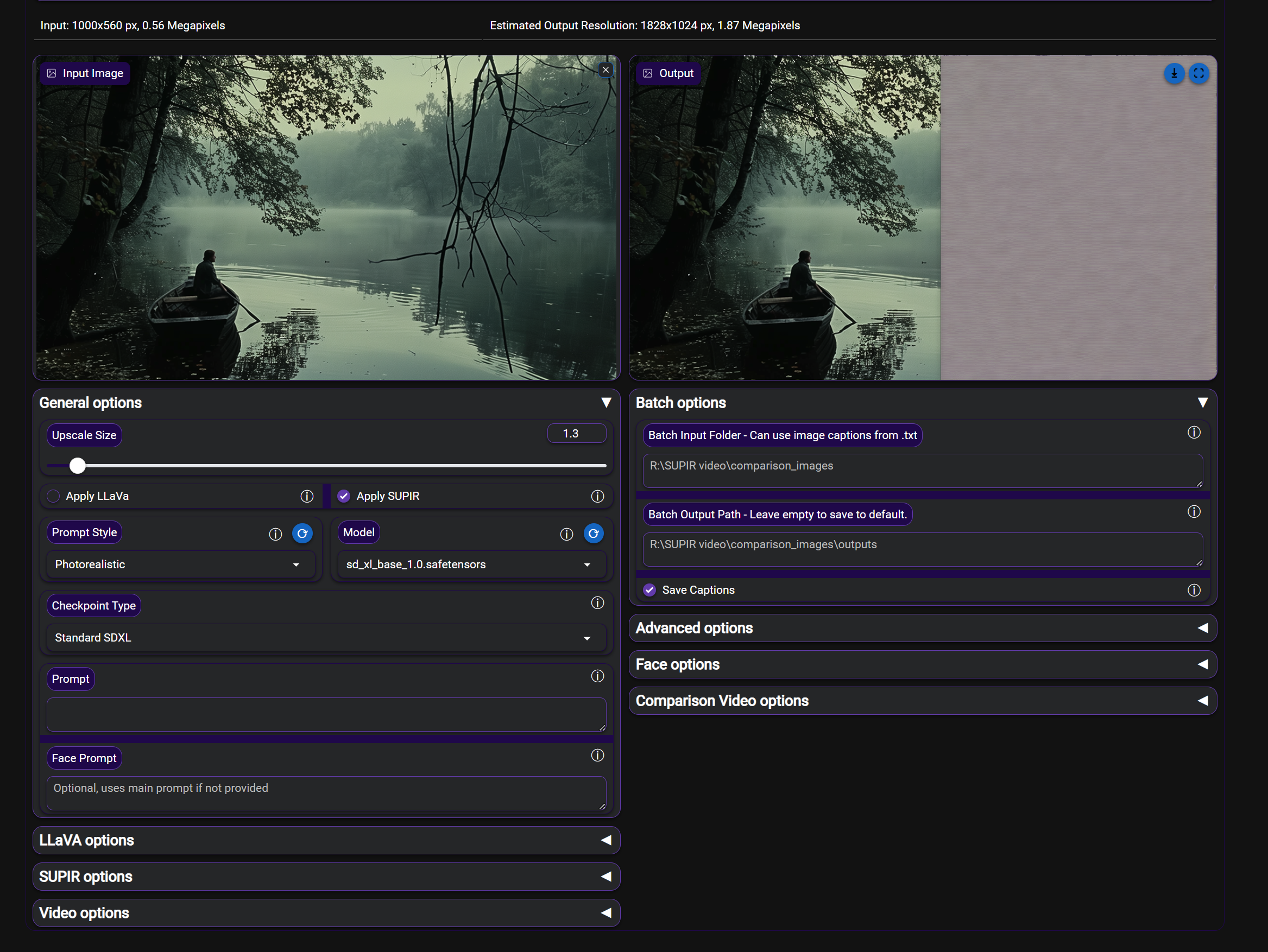Show info for Save Captions
The image size is (1268, 952).
point(1194,590)
